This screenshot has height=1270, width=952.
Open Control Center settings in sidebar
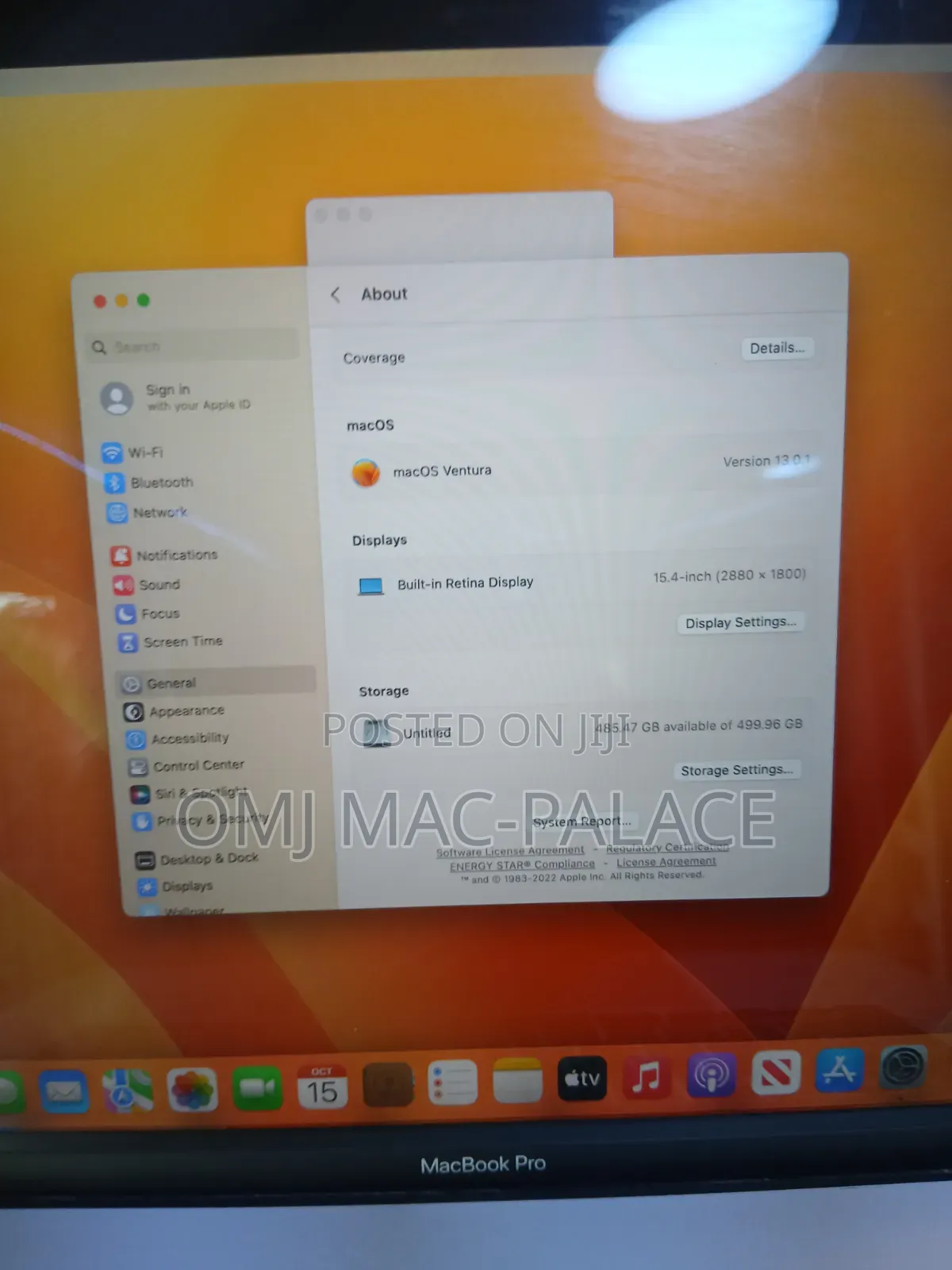[186, 766]
